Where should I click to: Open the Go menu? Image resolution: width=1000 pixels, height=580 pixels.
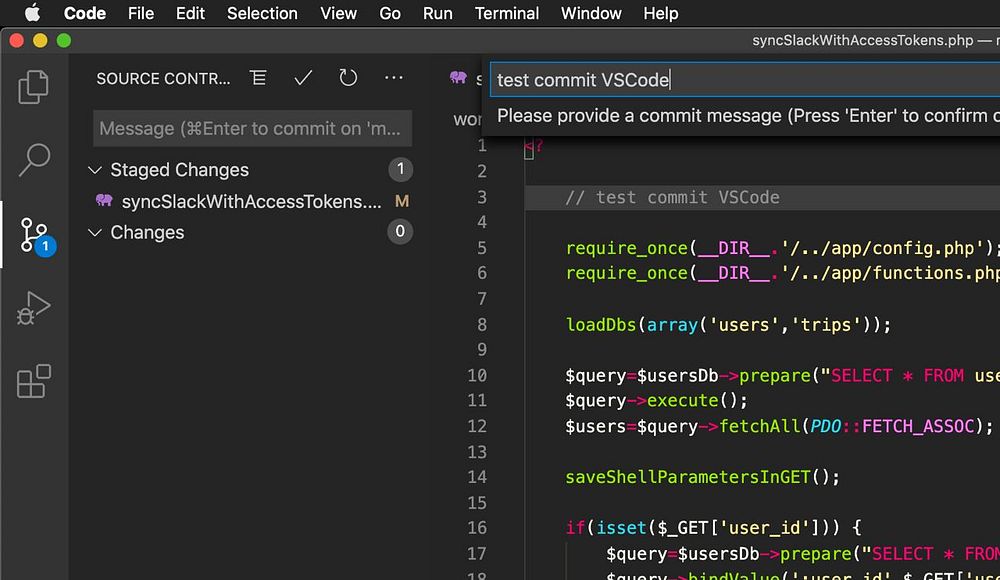click(390, 13)
